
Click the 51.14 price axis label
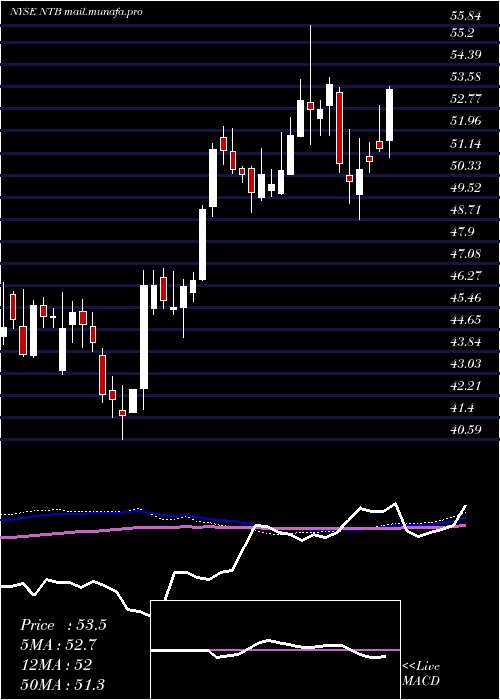pyautogui.click(x=466, y=144)
